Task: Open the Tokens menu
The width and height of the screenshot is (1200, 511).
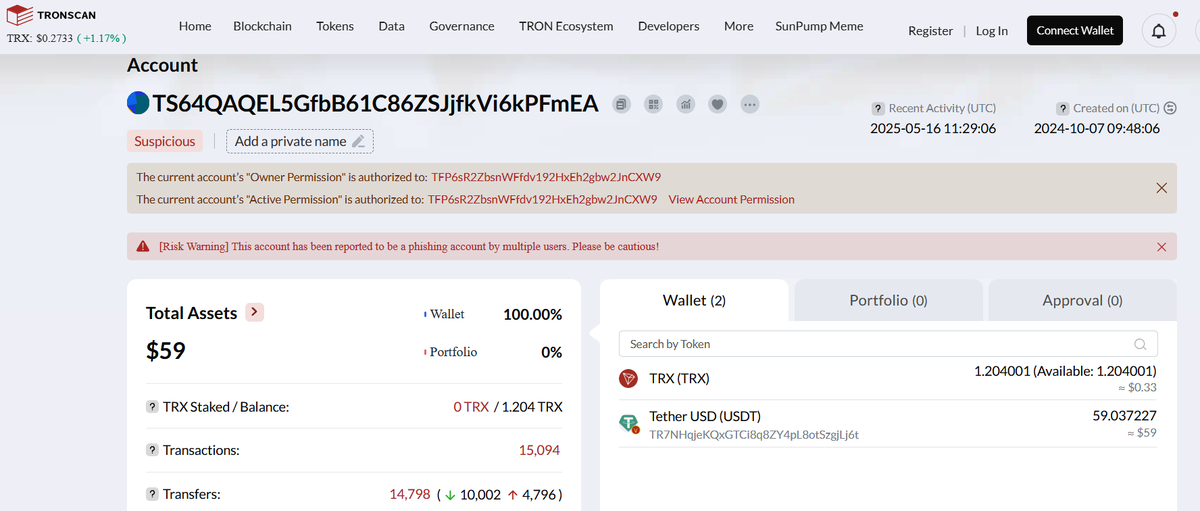Action: (x=335, y=26)
